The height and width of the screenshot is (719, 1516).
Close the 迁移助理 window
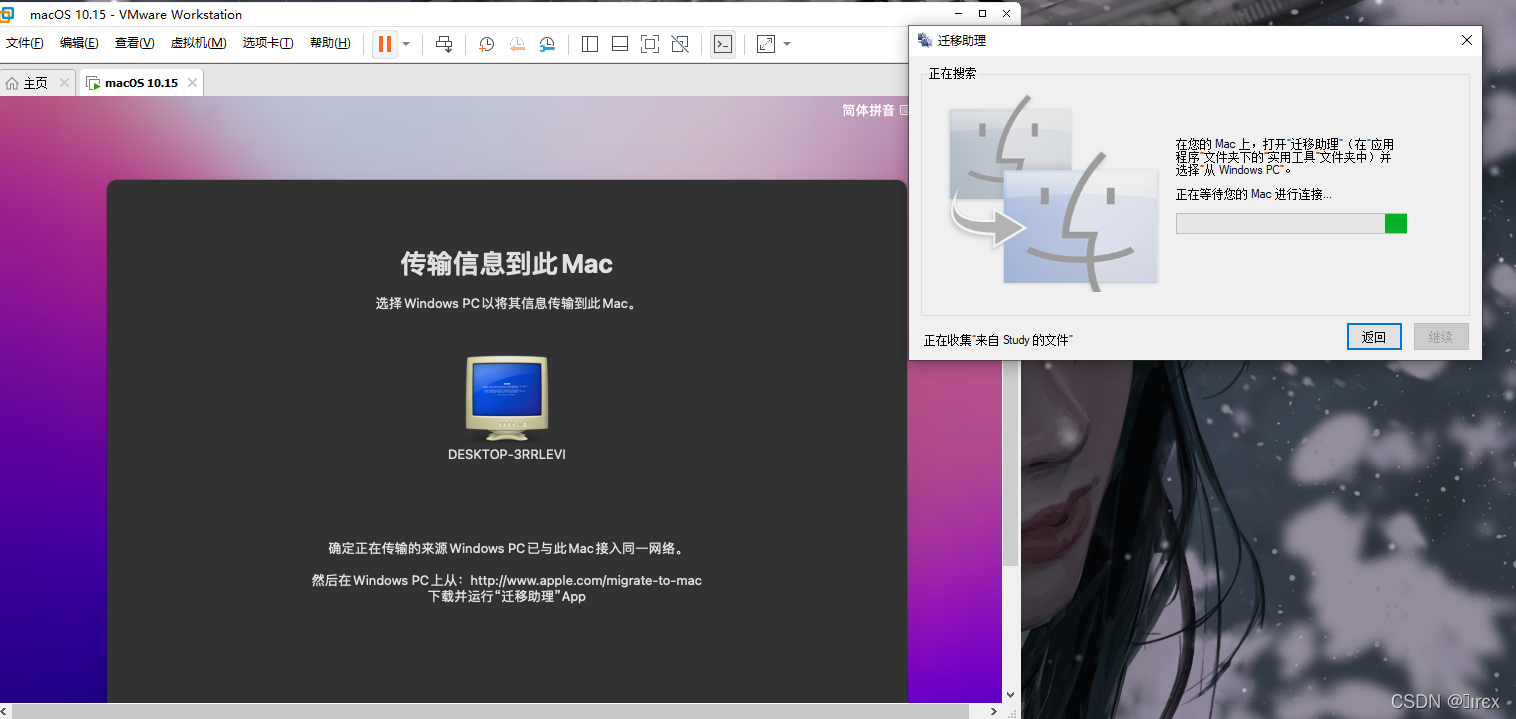1467,40
